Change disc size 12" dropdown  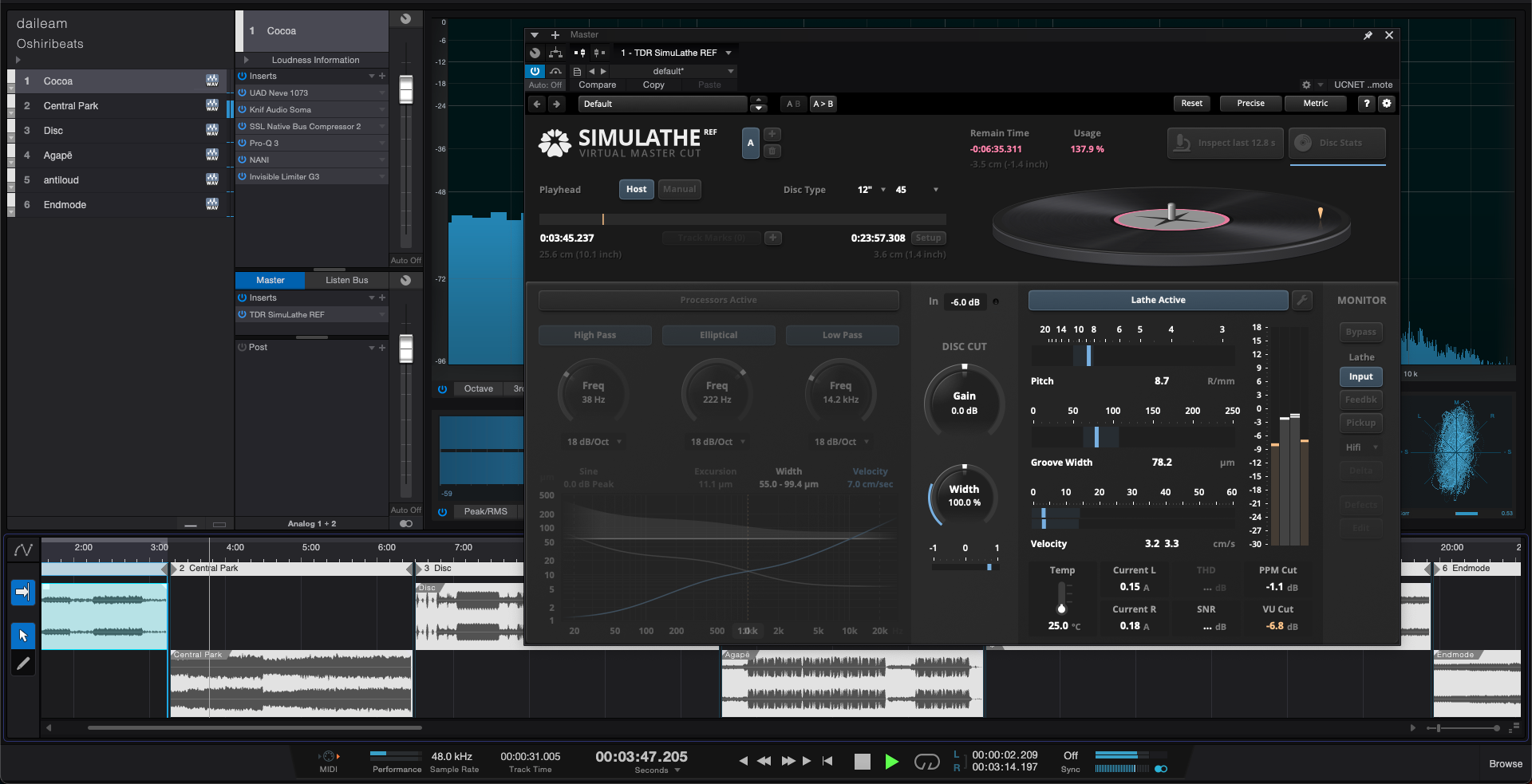pyautogui.click(x=871, y=190)
